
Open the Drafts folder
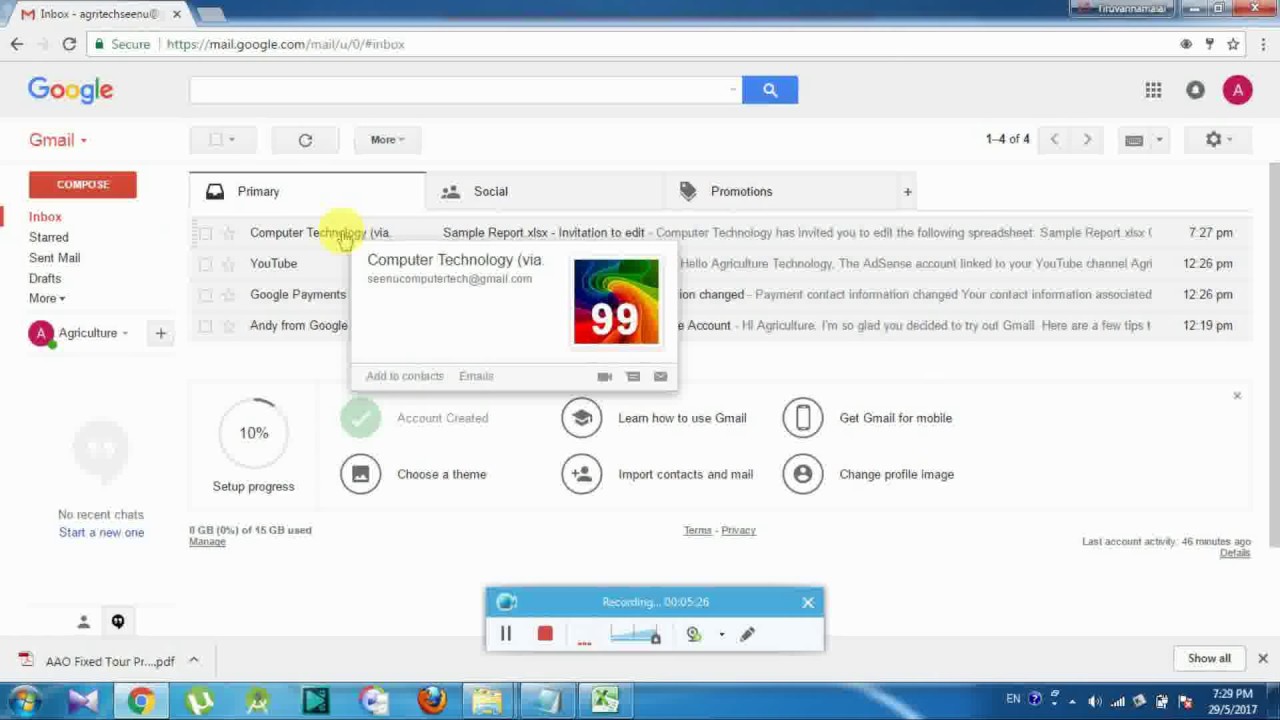coord(45,279)
